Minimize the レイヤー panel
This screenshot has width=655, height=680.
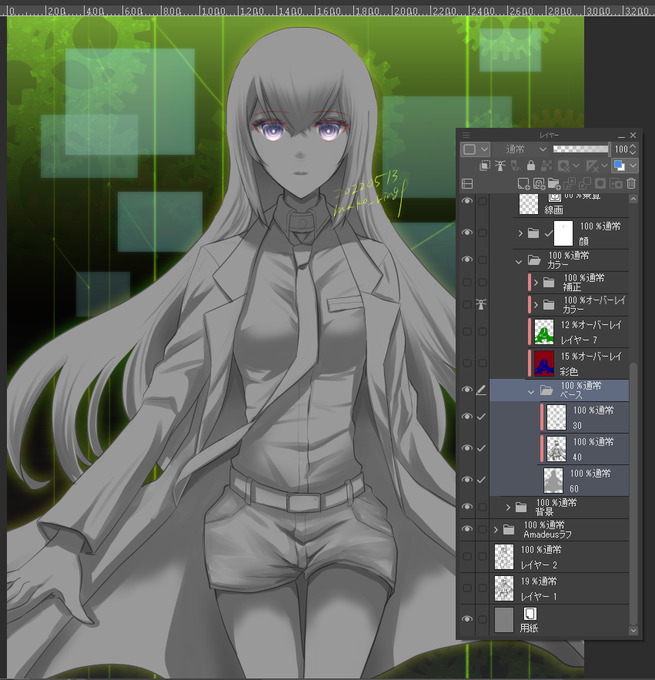[621, 136]
